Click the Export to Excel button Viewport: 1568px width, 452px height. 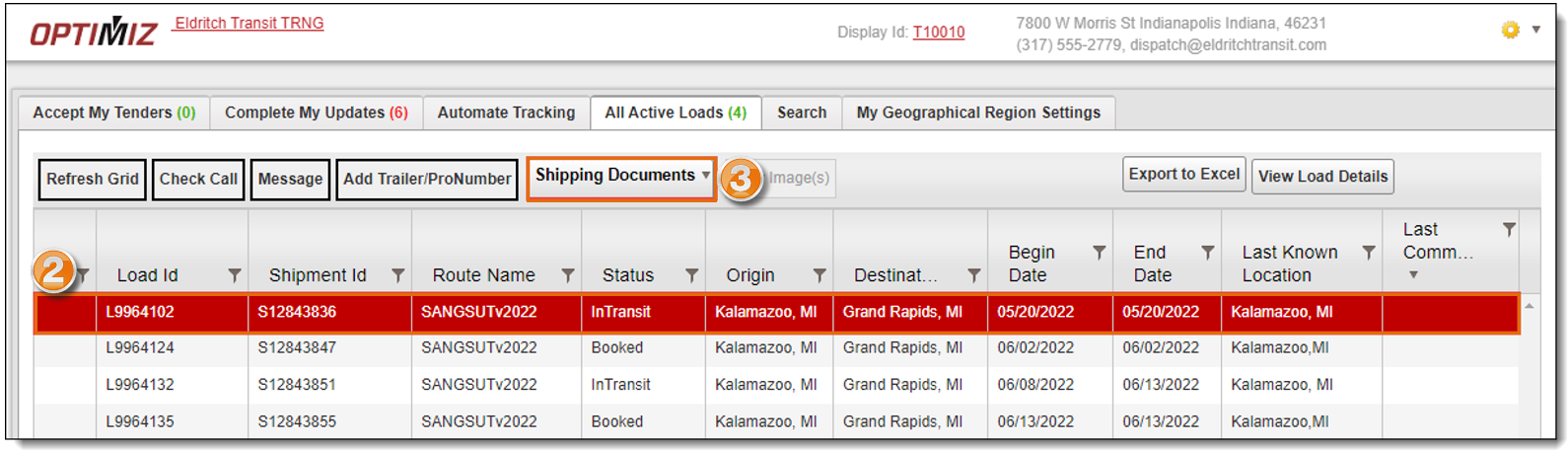point(1183,175)
